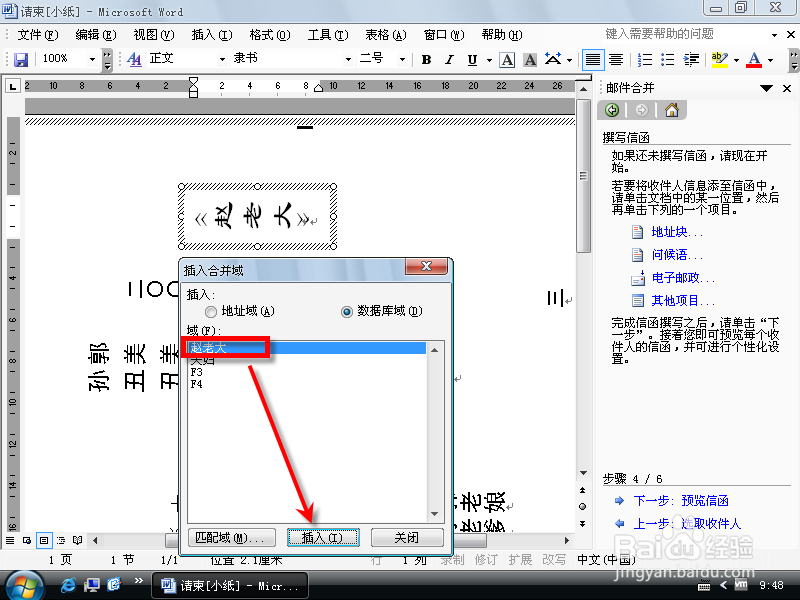Click the document vertical scrollbar thumb
The height and width of the screenshot is (600, 800).
pyautogui.click(x=583, y=175)
